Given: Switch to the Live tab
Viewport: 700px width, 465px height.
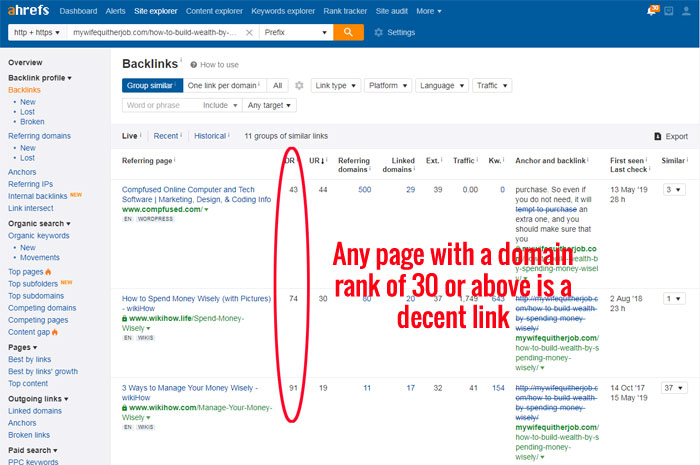Looking at the screenshot, I should (129, 136).
